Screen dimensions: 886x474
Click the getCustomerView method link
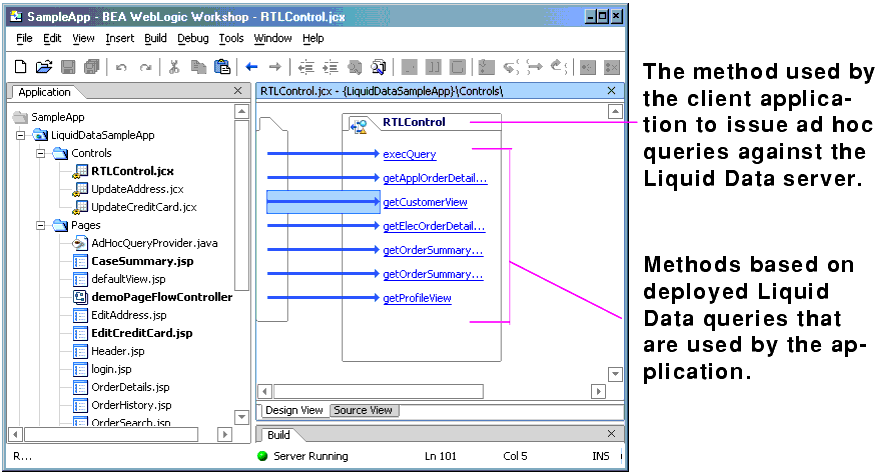(x=425, y=202)
